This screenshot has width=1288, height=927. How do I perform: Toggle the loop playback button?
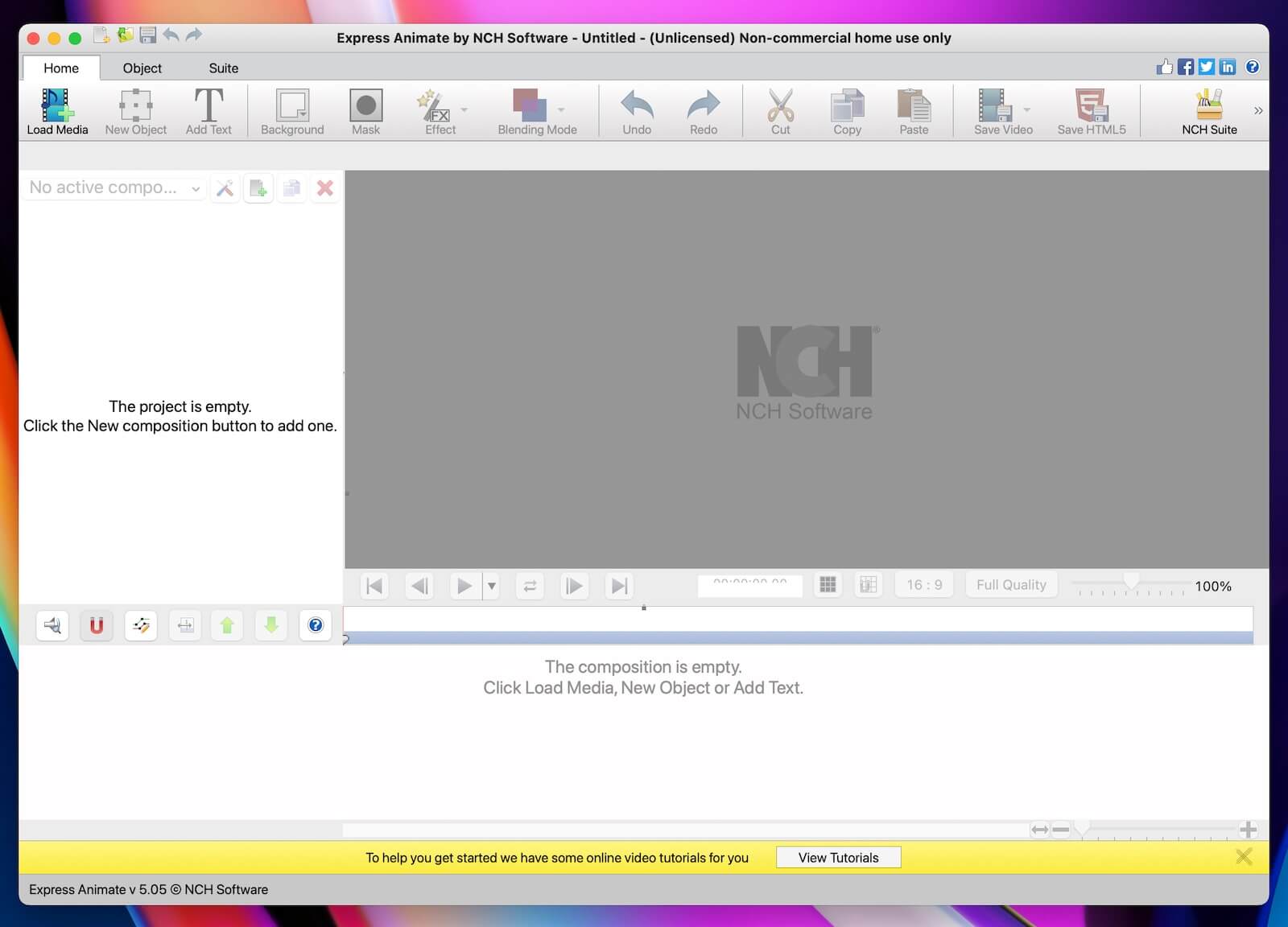[530, 586]
